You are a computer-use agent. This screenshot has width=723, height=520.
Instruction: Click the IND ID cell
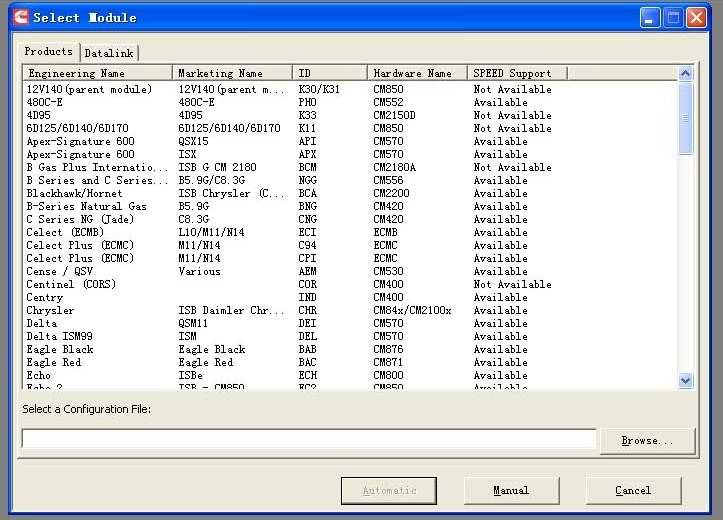307,297
